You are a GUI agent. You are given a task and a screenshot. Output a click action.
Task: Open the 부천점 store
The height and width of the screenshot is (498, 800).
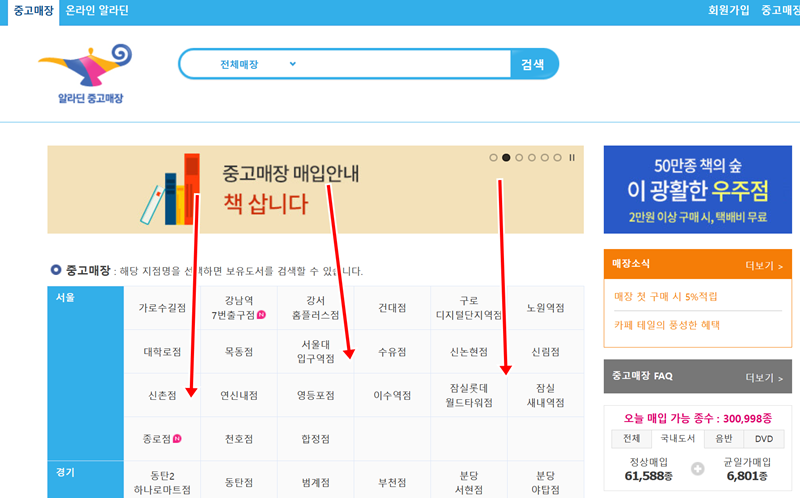click(x=392, y=482)
